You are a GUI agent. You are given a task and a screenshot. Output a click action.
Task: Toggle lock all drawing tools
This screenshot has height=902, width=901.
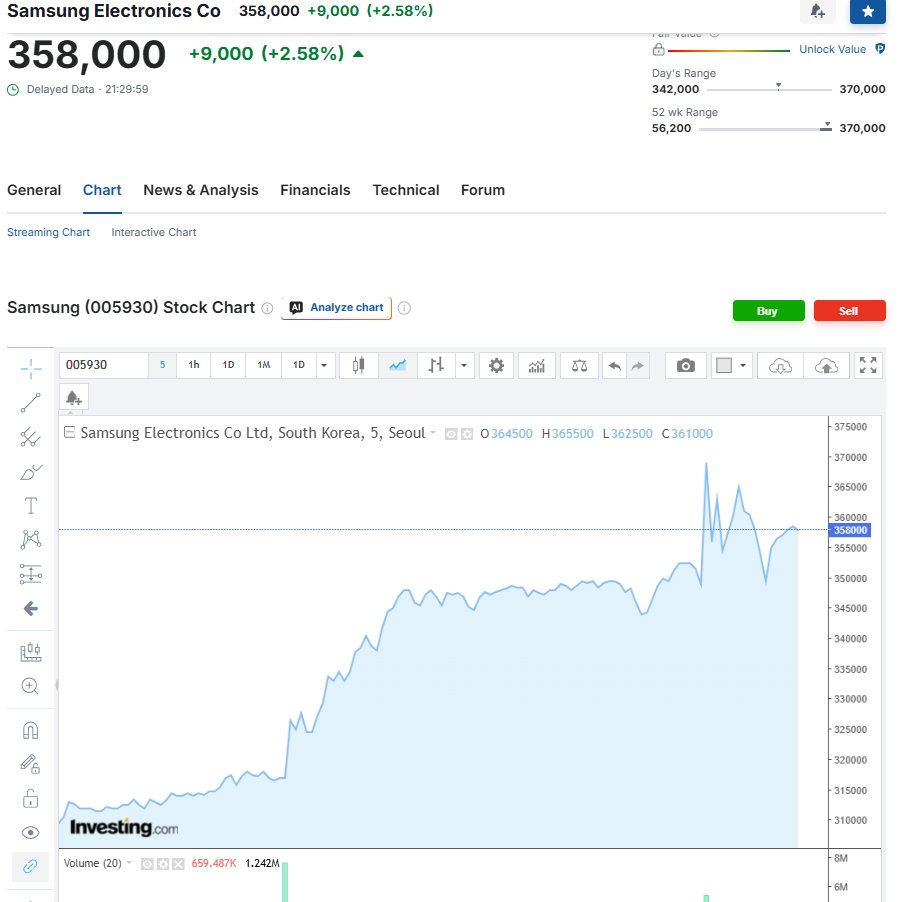click(x=30, y=798)
